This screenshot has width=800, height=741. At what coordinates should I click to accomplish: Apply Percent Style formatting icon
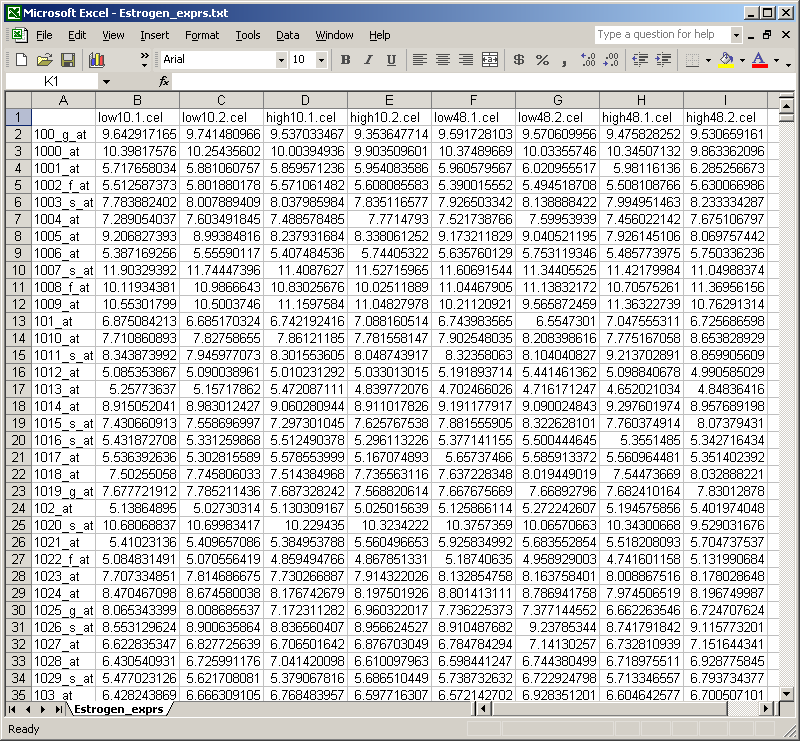[x=542, y=60]
